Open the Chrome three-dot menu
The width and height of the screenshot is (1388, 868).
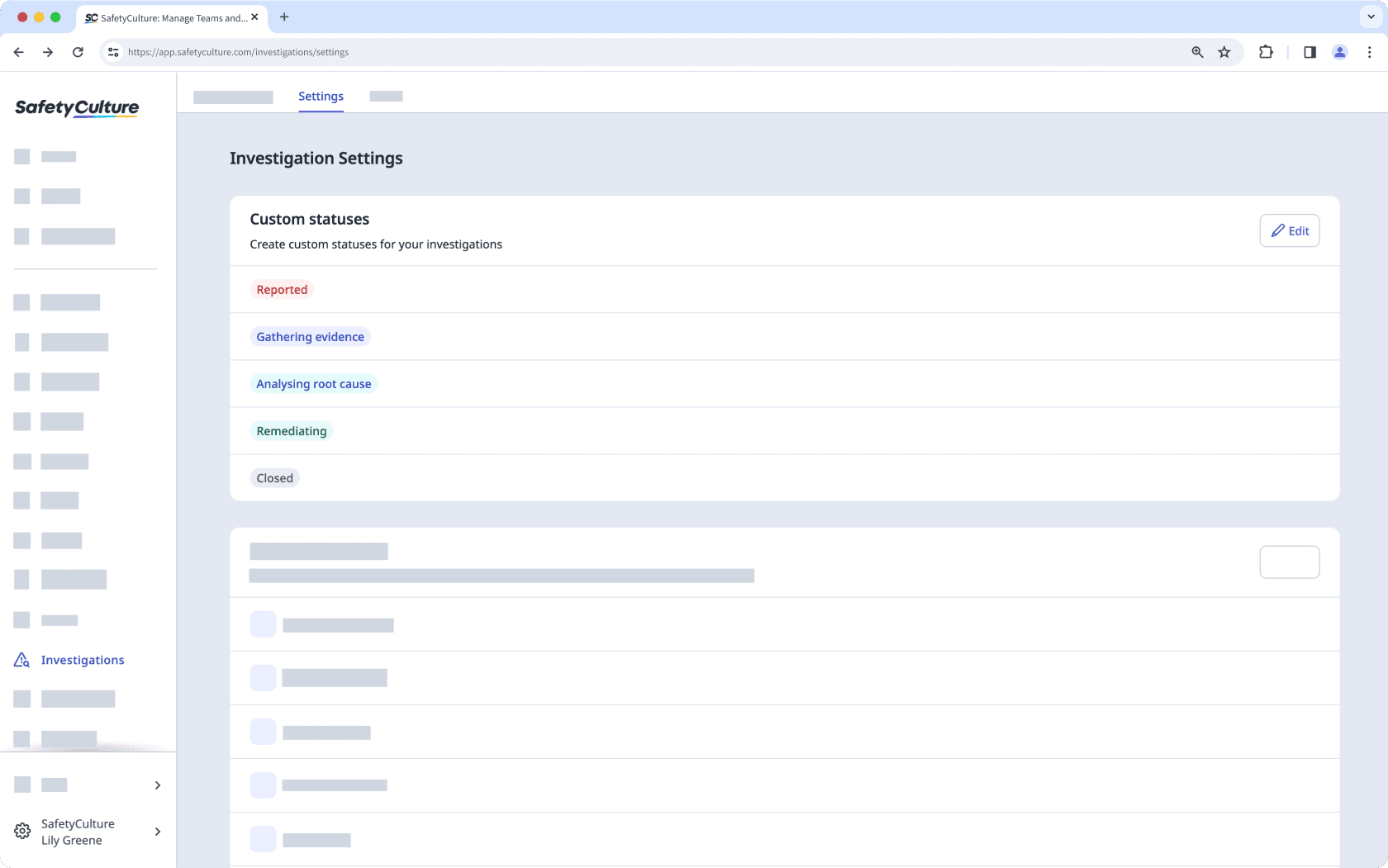[1369, 51]
